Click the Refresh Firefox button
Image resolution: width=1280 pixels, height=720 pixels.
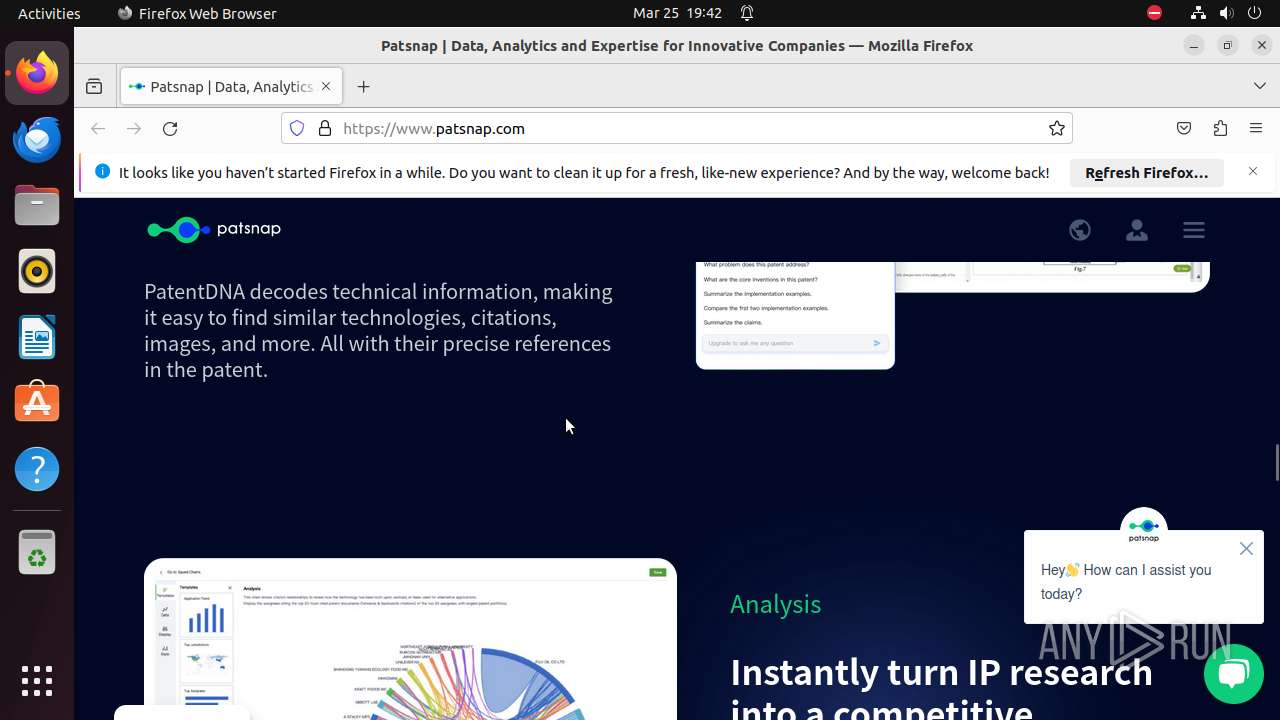click(x=1147, y=173)
